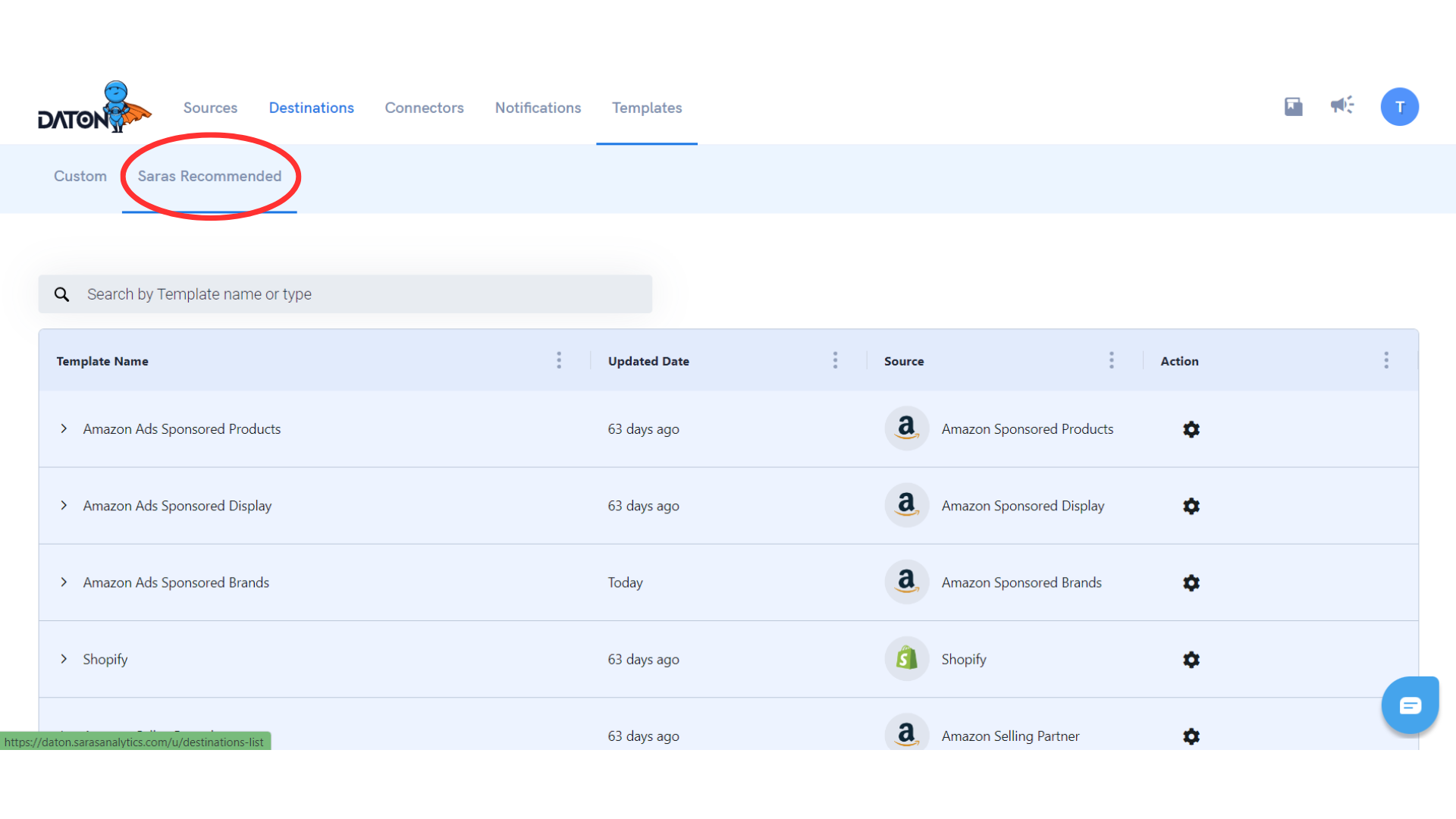Click gear icon for Shopify template
The image size is (1456, 819).
1191,660
